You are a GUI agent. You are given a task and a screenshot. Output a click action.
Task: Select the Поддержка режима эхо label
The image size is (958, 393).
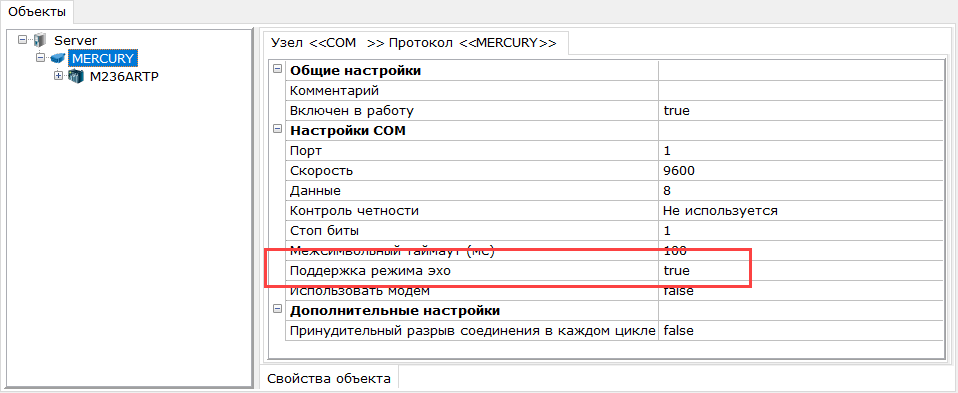coord(370,271)
